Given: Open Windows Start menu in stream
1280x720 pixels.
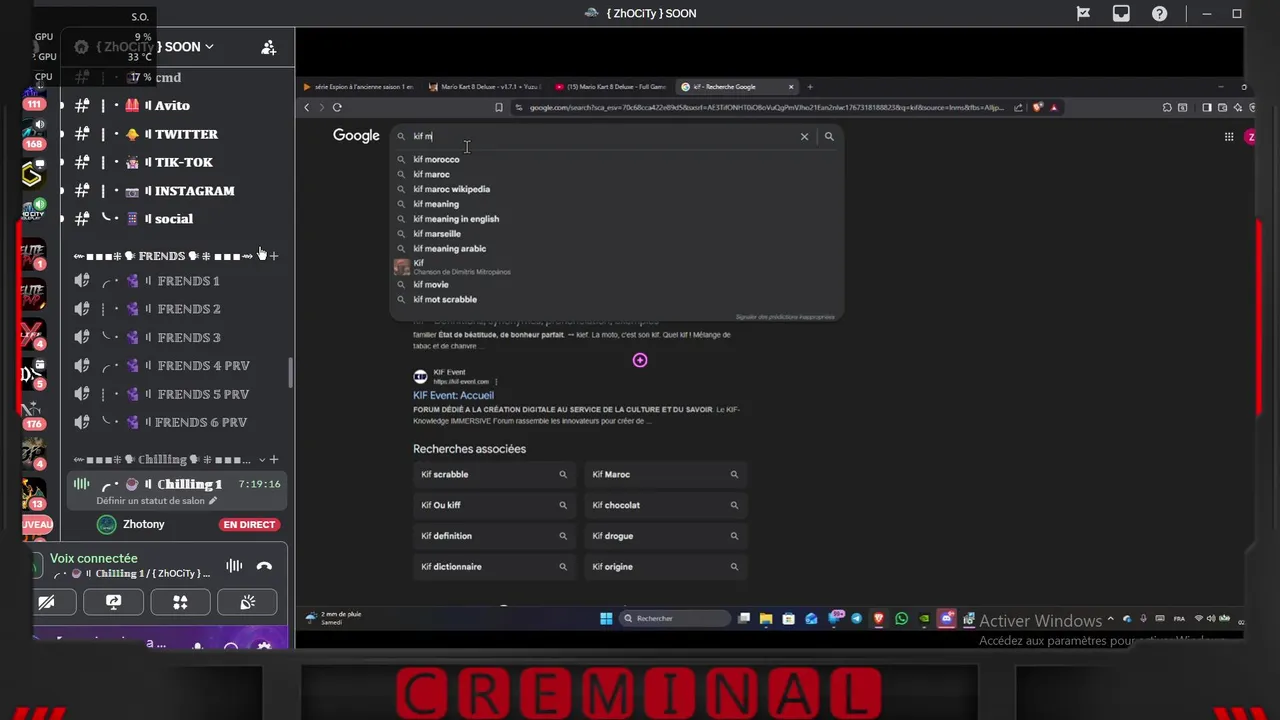Looking at the screenshot, I should pyautogui.click(x=606, y=619).
